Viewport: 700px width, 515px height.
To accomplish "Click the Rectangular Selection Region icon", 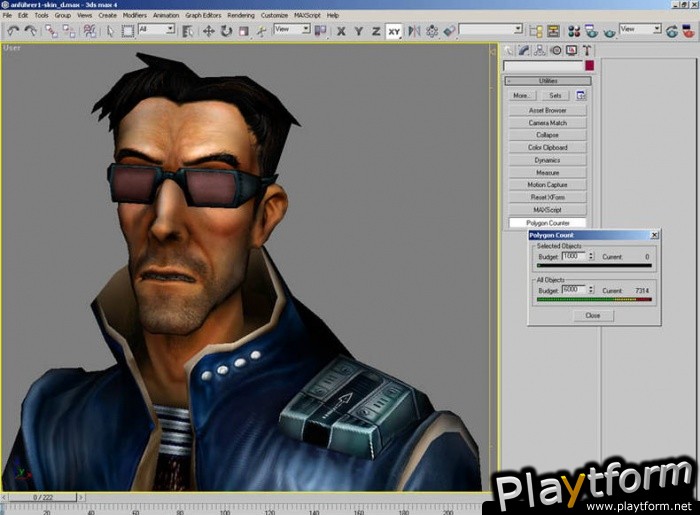I will click(128, 31).
